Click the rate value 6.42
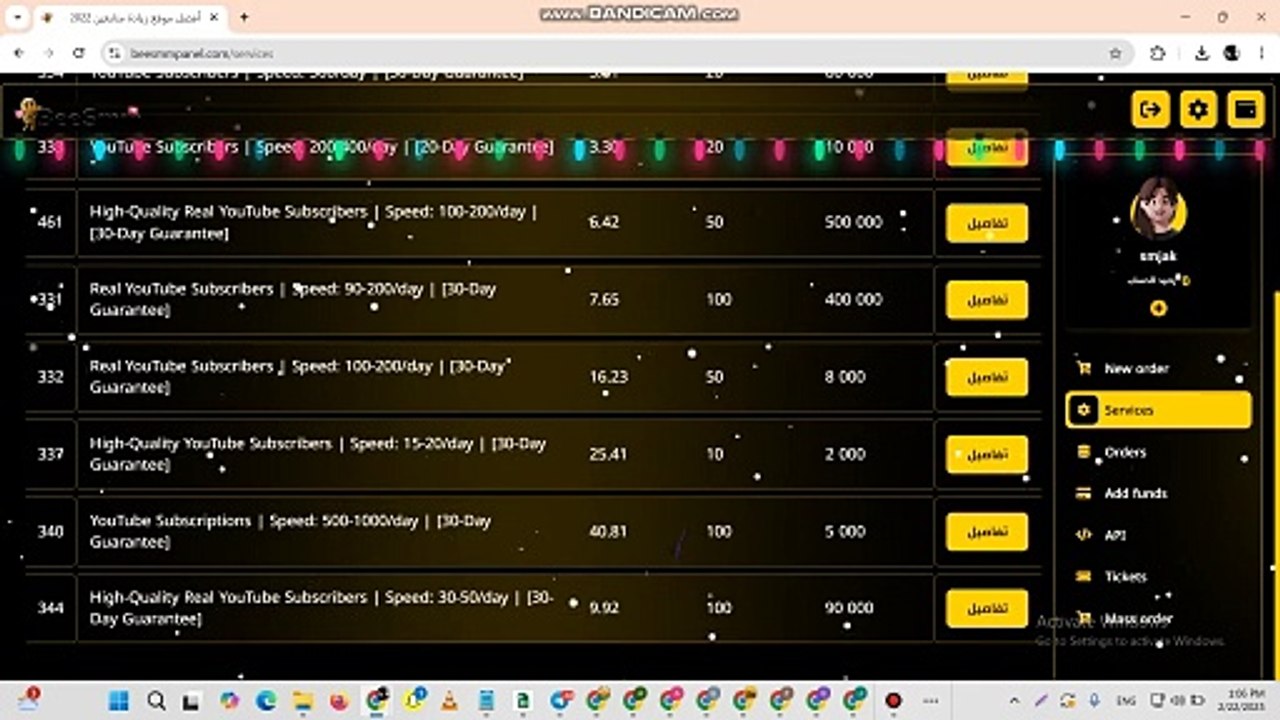Screen dimensions: 1280x720 click(604, 222)
